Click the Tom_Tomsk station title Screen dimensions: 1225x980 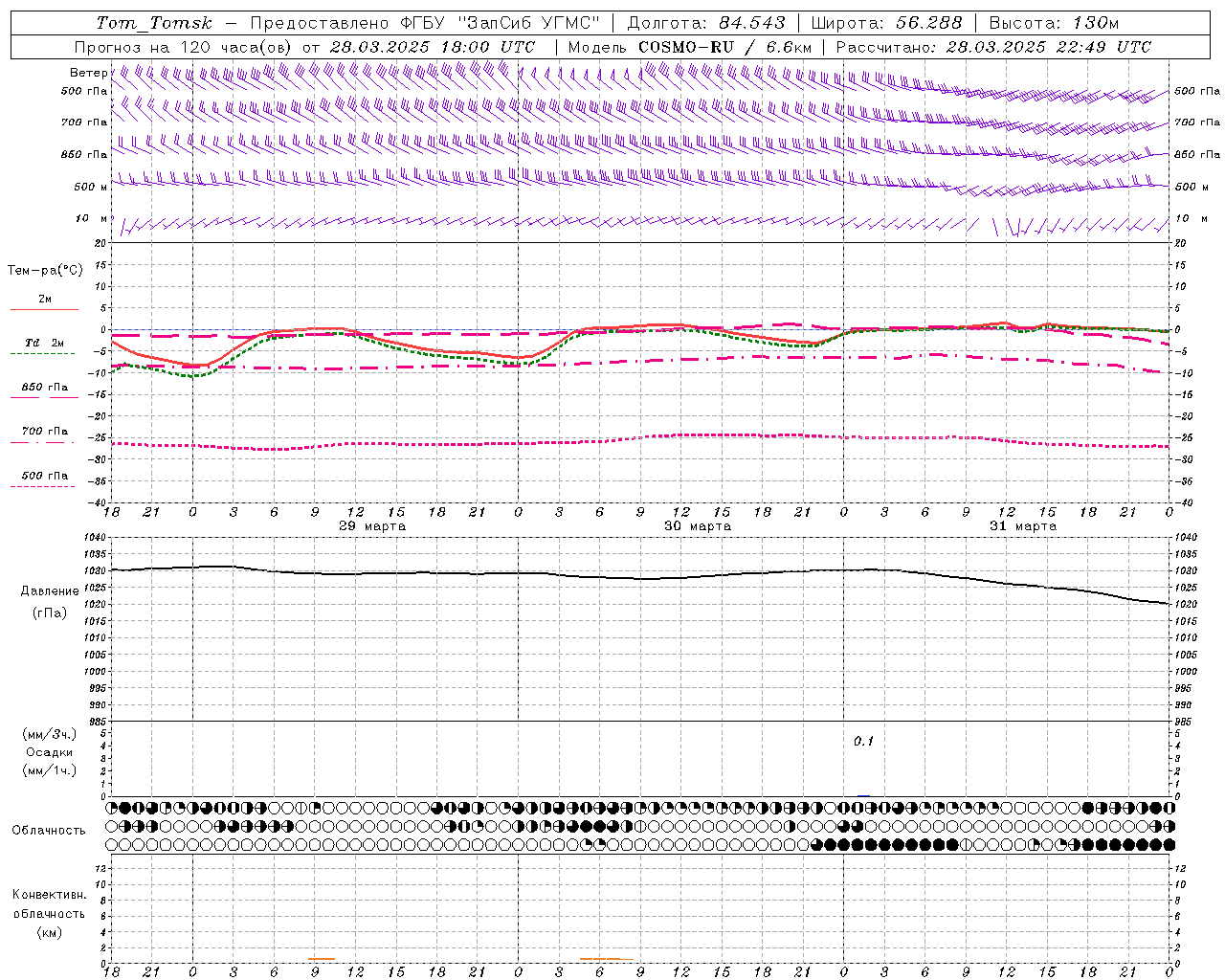pos(155,23)
